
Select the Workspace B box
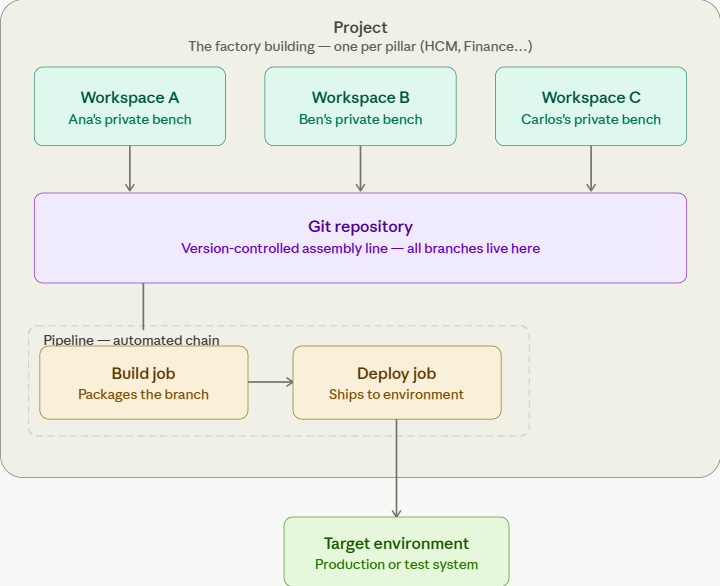pos(360,106)
